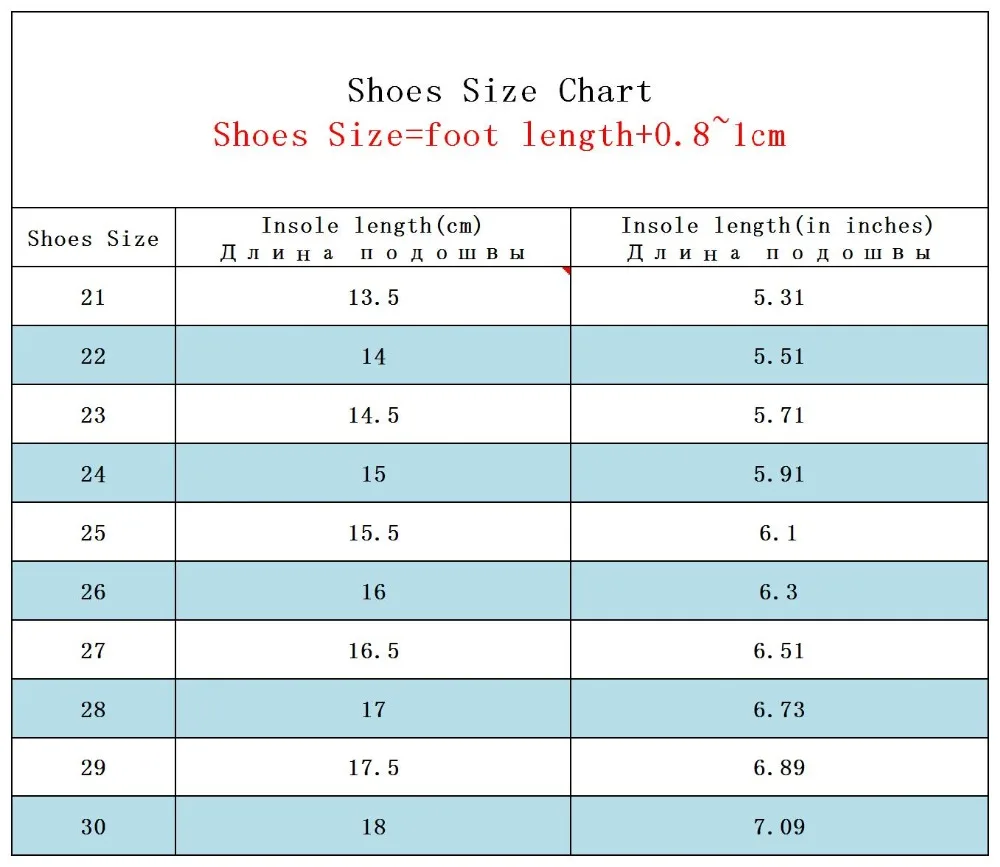Select the 5.91 inches cell
Screen dimensions: 1000x867
pos(779,473)
